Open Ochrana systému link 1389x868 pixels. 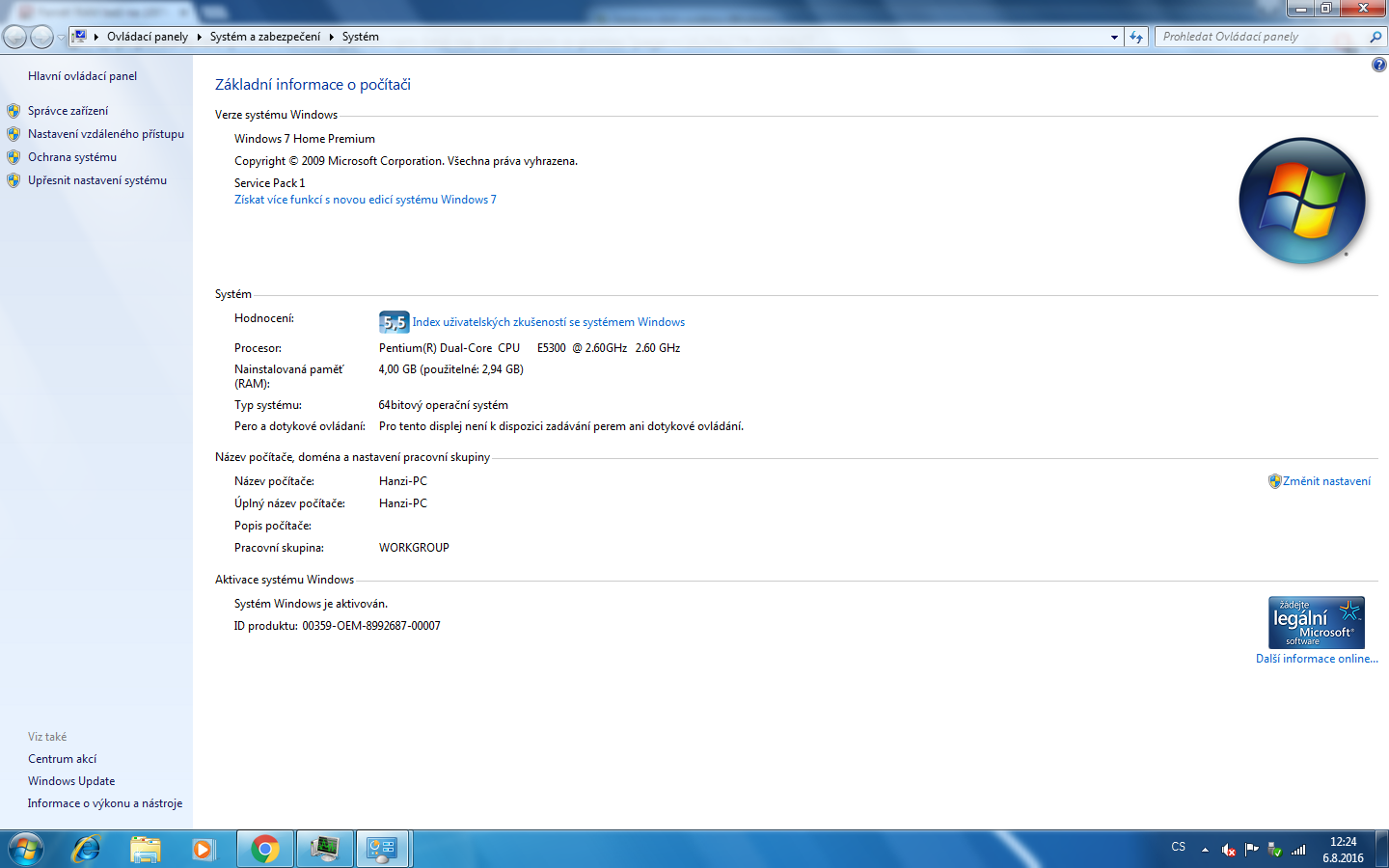click(72, 157)
